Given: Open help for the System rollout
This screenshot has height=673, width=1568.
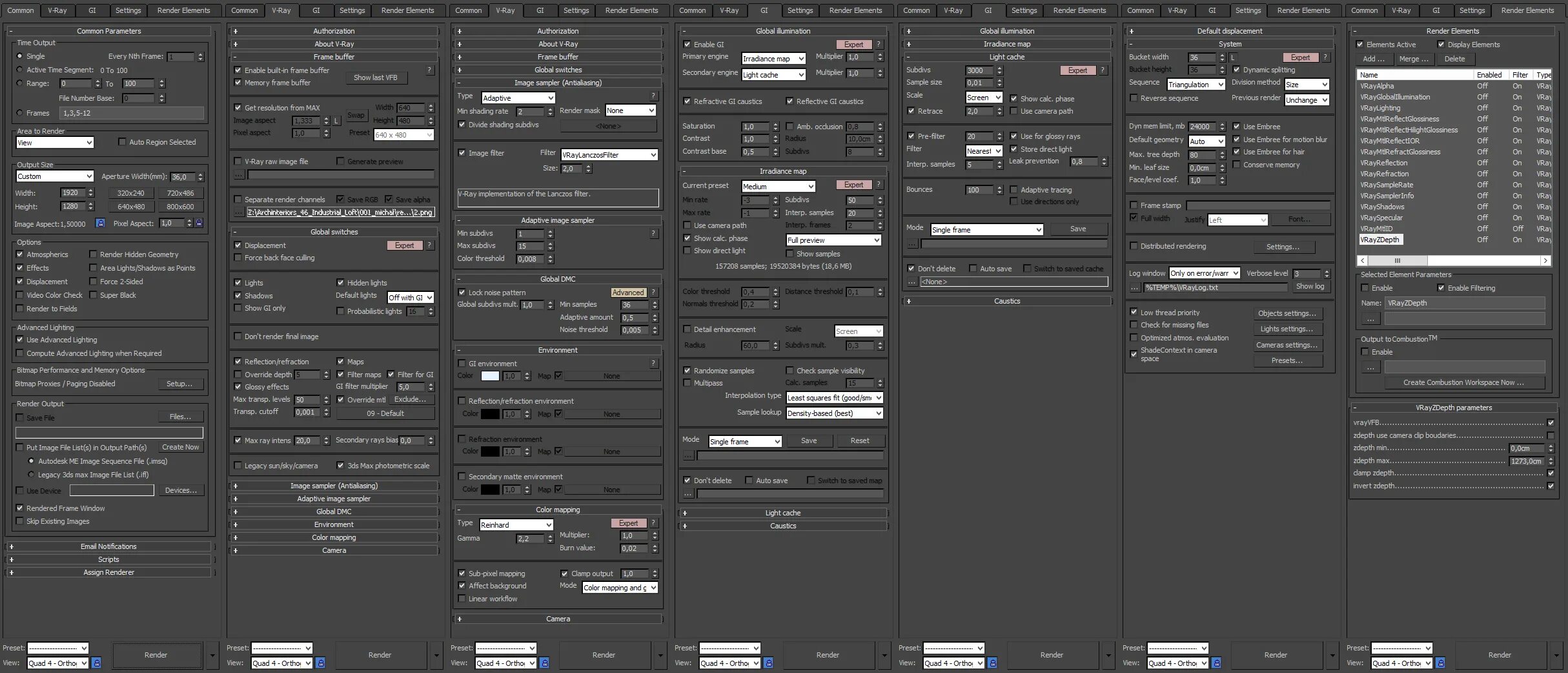Looking at the screenshot, I should (x=1325, y=57).
